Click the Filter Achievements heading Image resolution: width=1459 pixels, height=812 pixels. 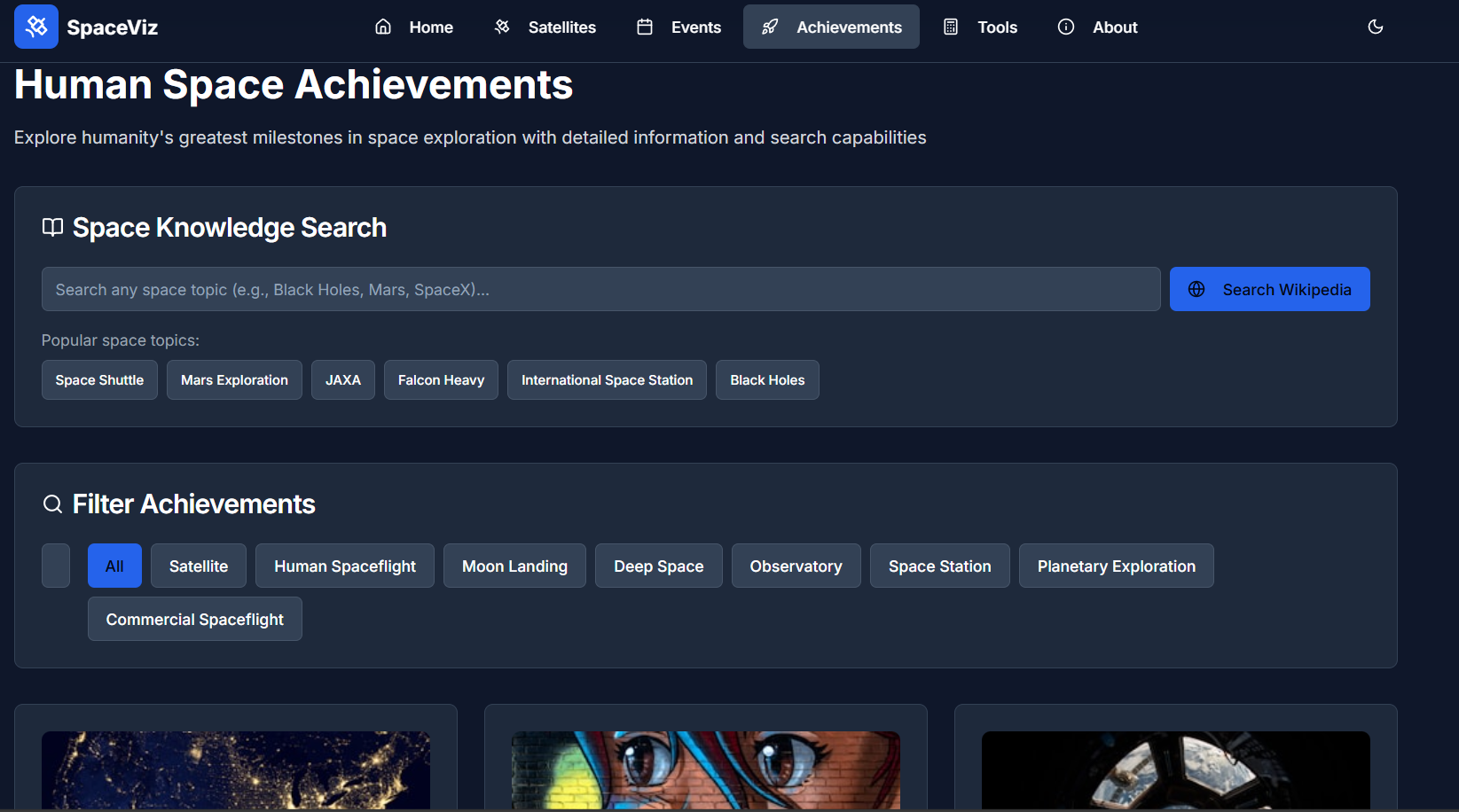[194, 504]
